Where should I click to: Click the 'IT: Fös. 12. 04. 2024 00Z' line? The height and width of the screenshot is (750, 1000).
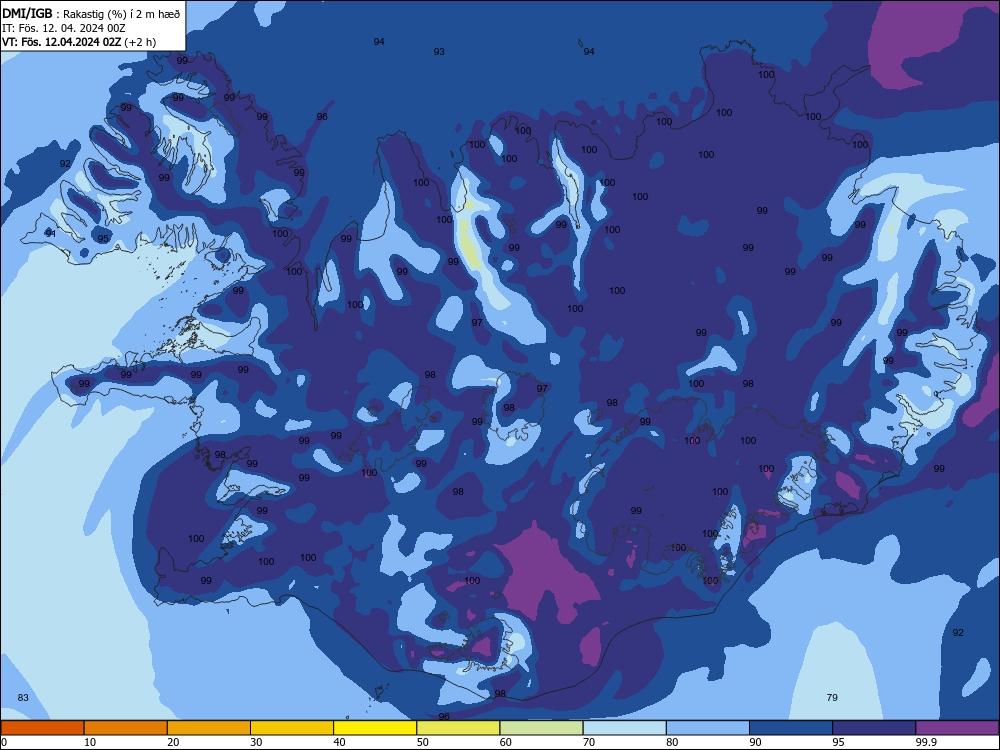(64, 28)
